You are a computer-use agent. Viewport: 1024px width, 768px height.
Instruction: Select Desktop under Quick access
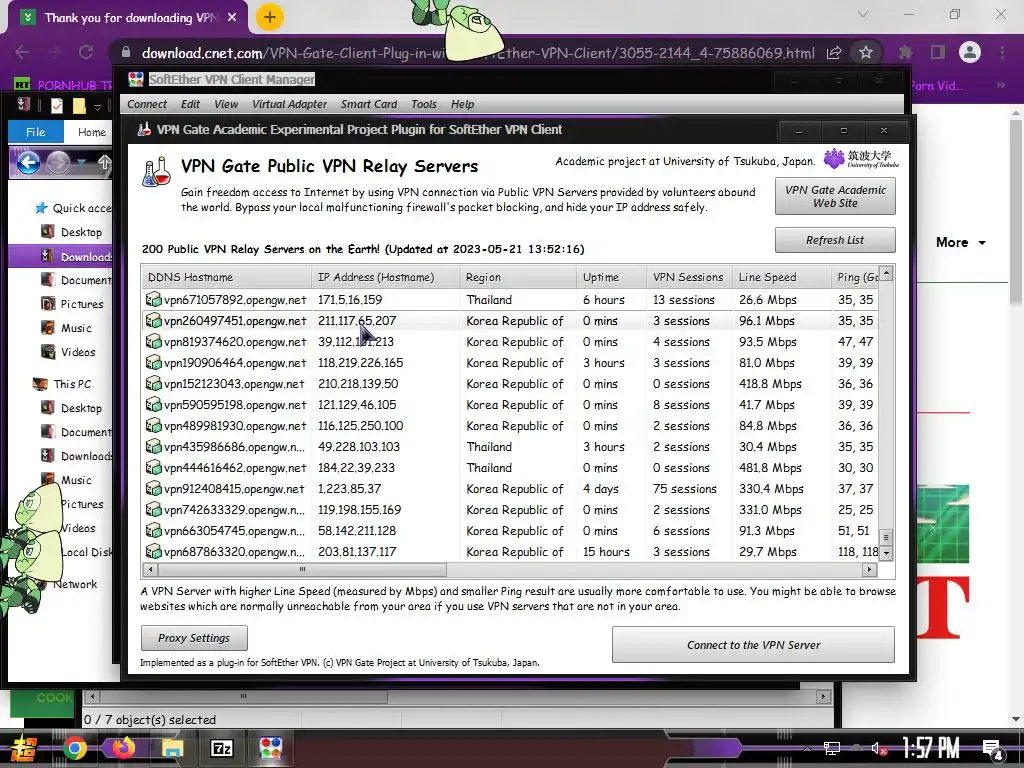coord(81,232)
